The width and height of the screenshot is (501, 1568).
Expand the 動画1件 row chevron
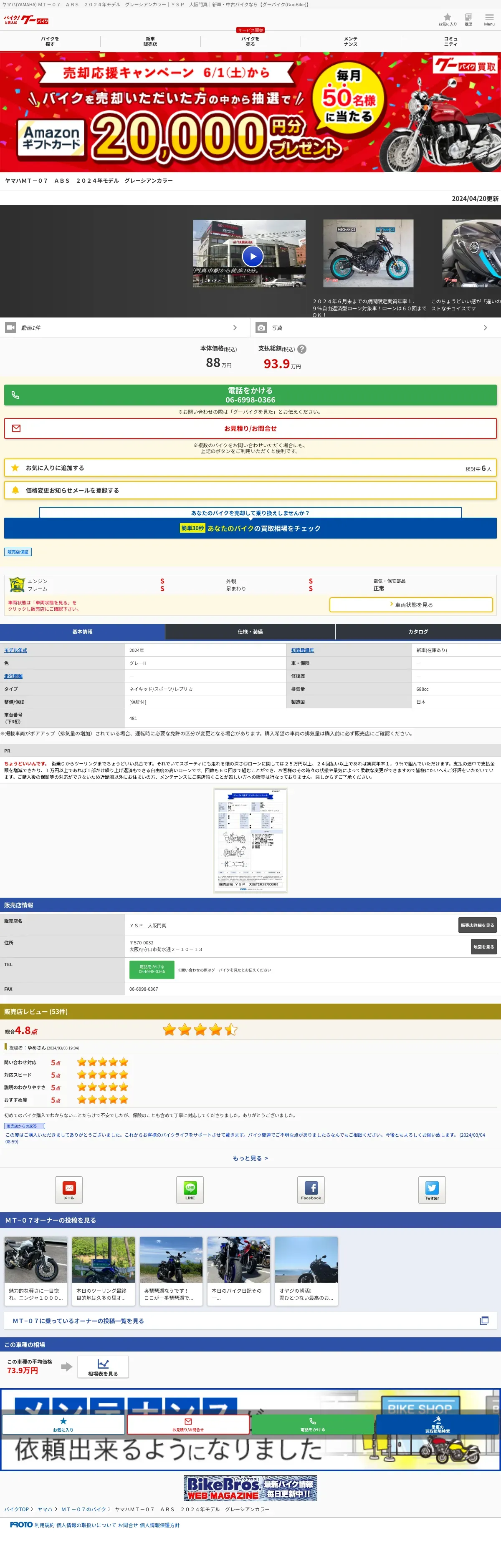pyautogui.click(x=235, y=327)
